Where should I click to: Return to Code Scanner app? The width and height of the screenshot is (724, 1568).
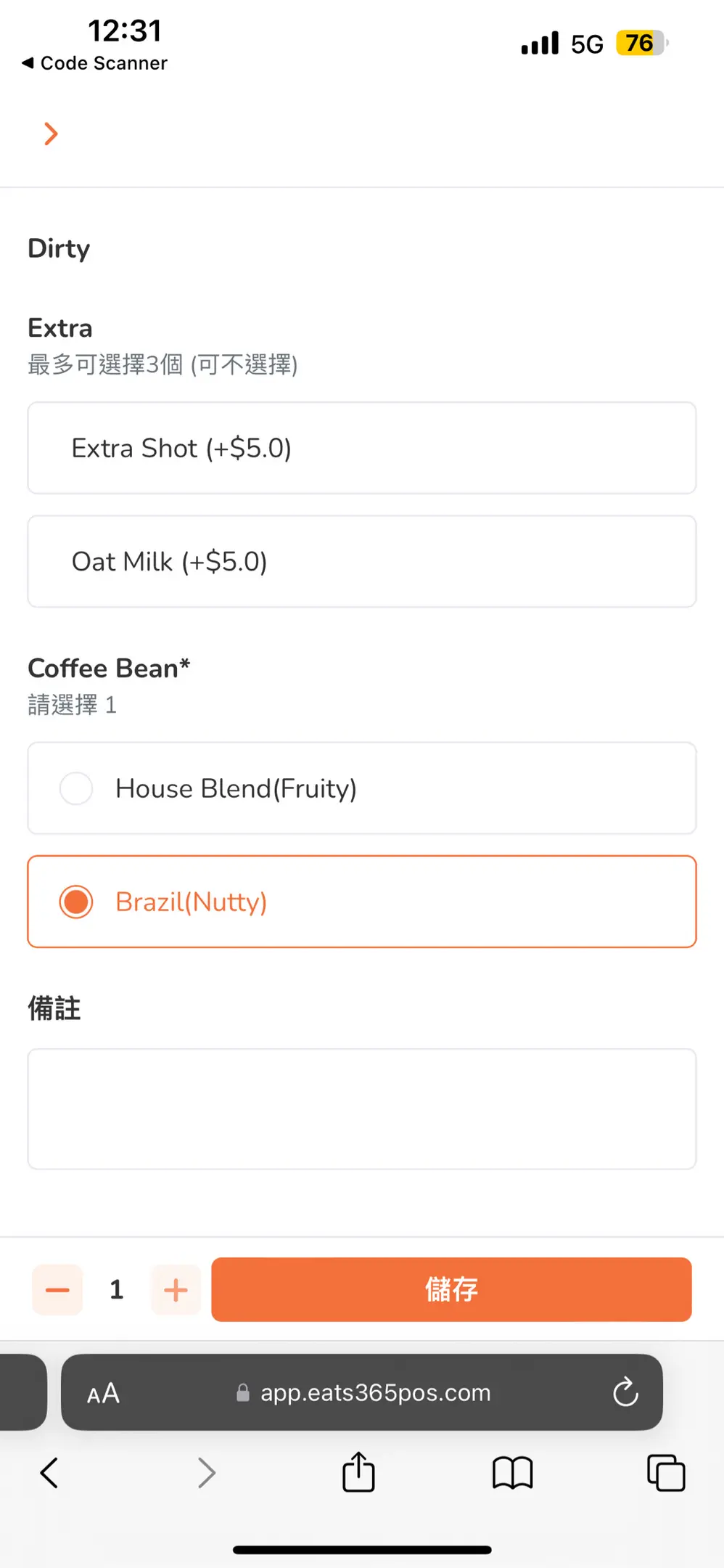95,63
